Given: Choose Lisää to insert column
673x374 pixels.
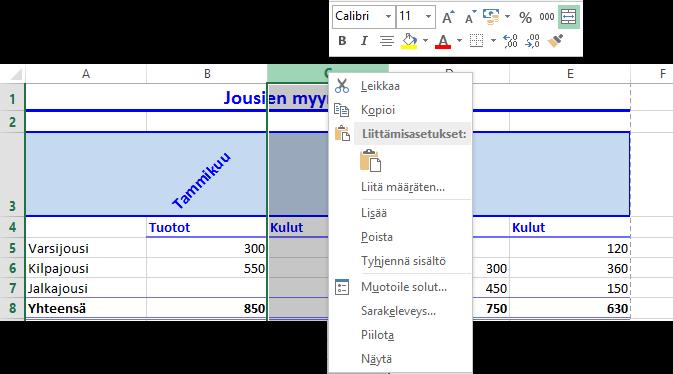Looking at the screenshot, I should 400,213.
